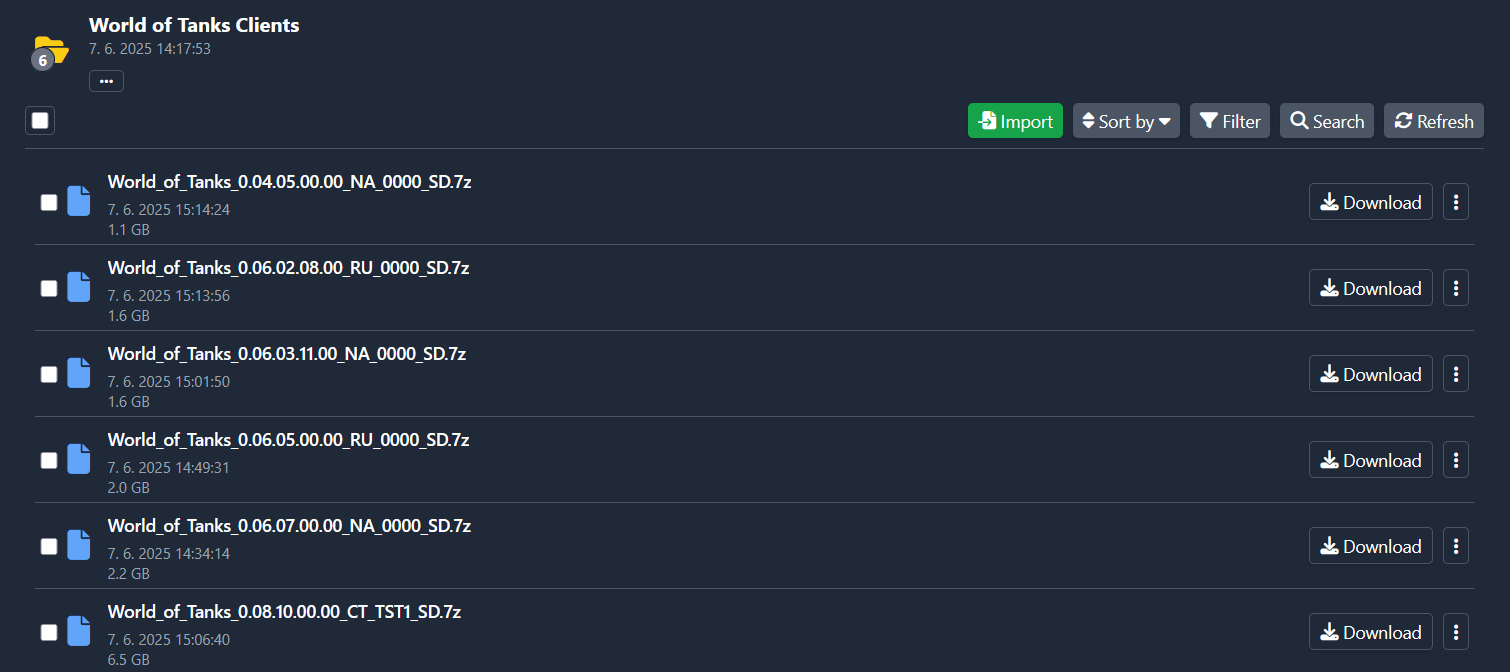
Task: Refresh the file list
Action: (1434, 121)
